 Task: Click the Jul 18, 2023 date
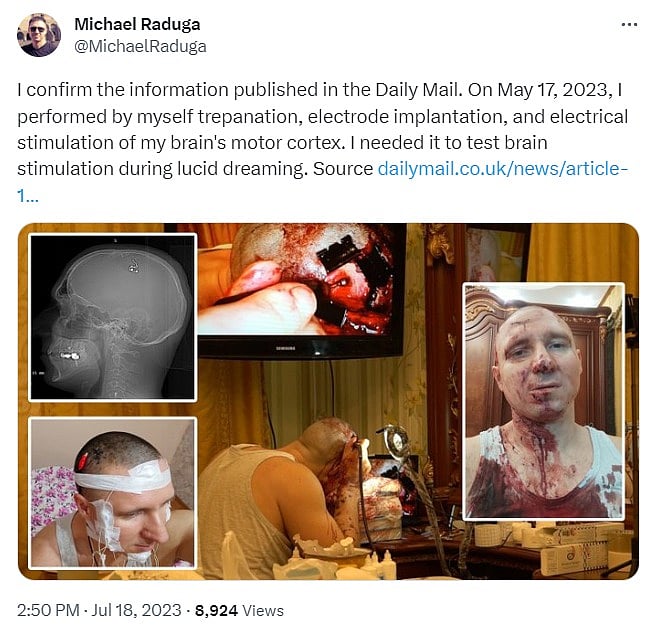tap(136, 610)
